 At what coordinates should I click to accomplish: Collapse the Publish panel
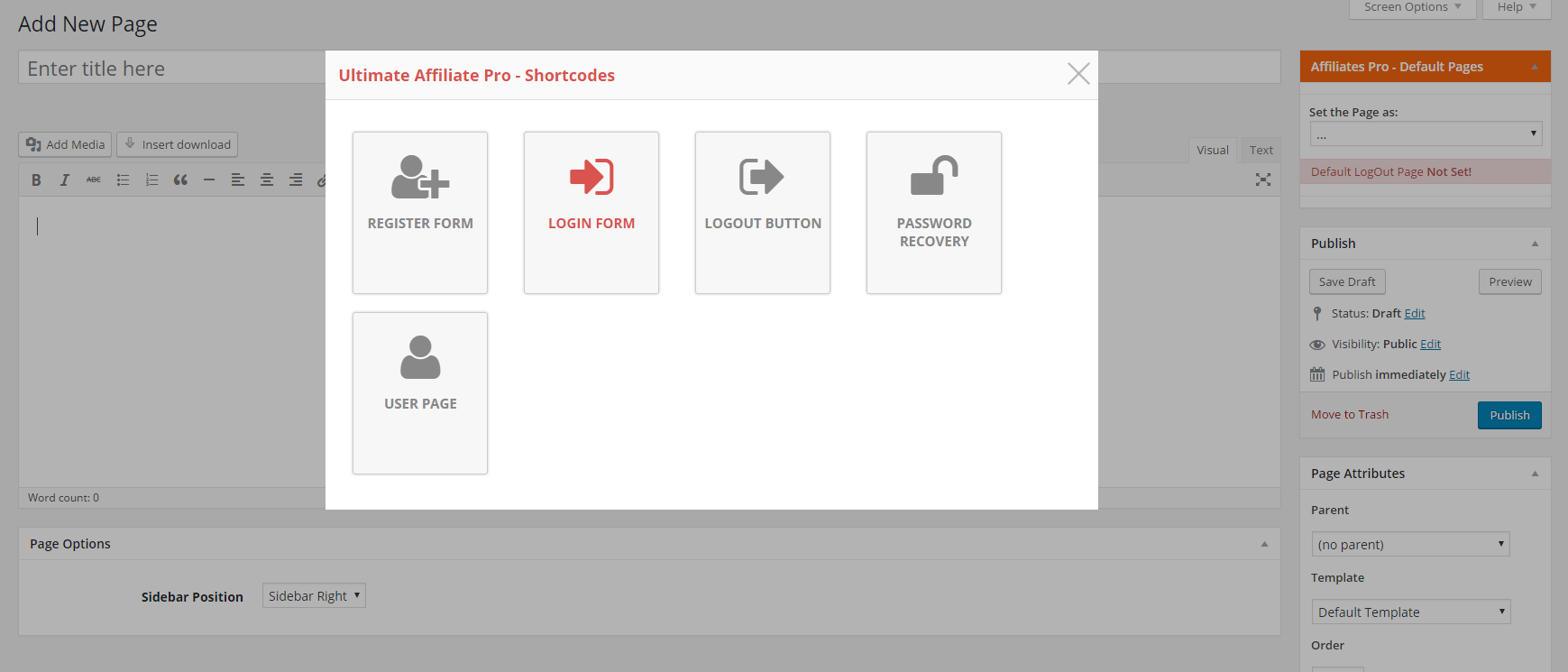coord(1535,244)
